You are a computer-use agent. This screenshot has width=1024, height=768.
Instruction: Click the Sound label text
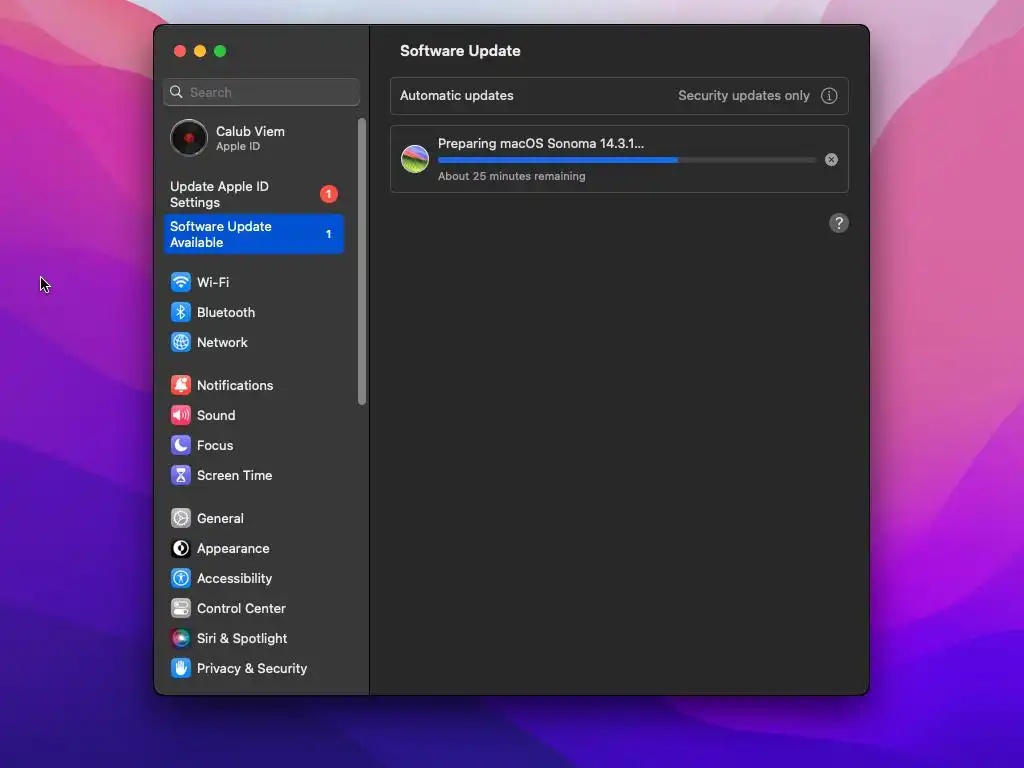tap(216, 416)
